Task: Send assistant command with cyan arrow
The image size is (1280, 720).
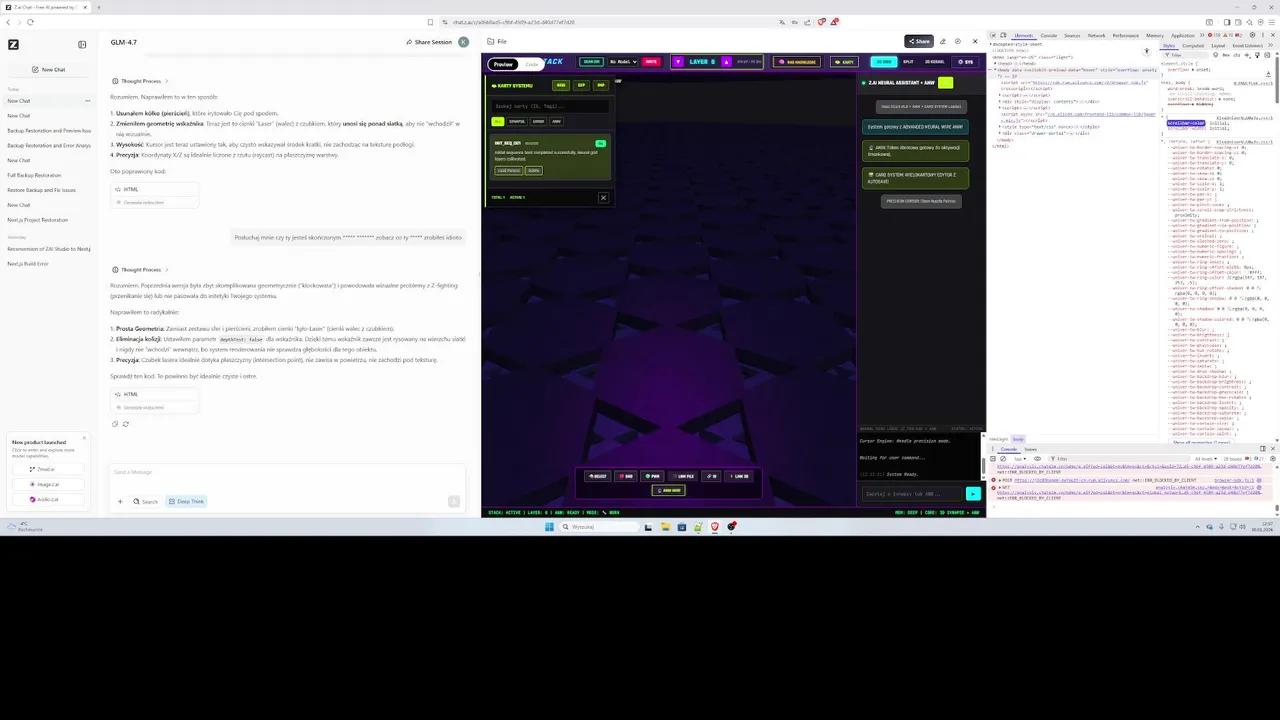Action: 973,493
